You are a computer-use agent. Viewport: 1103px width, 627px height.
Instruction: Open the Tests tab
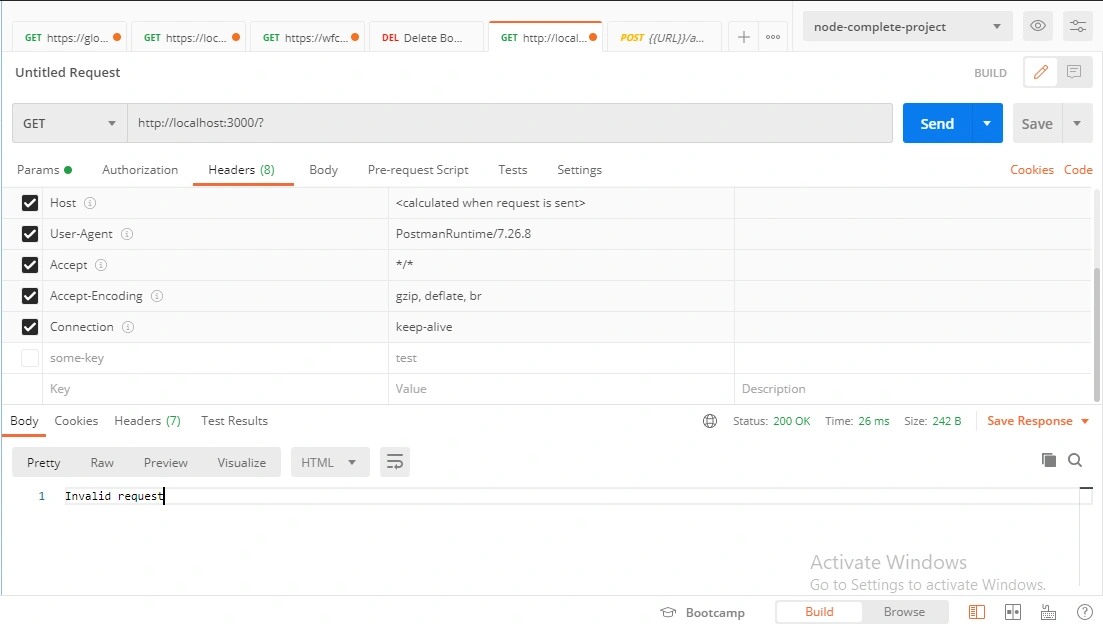pyautogui.click(x=513, y=170)
